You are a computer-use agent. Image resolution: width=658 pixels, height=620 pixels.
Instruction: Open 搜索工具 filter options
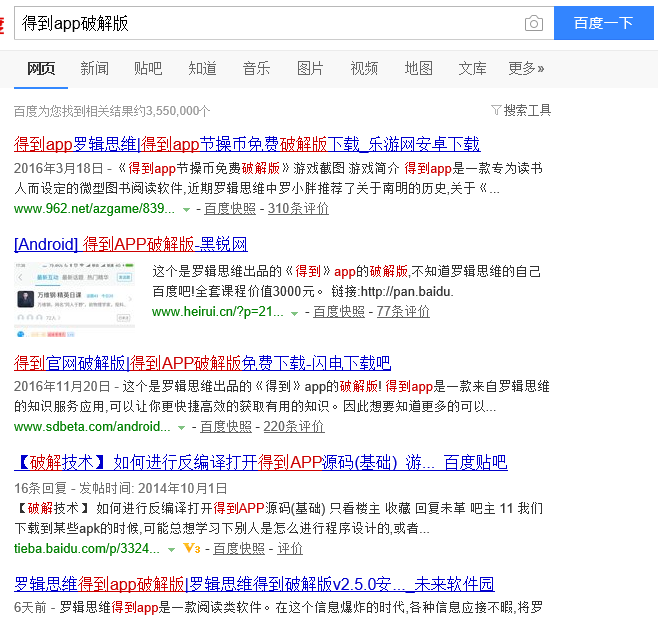(527, 110)
